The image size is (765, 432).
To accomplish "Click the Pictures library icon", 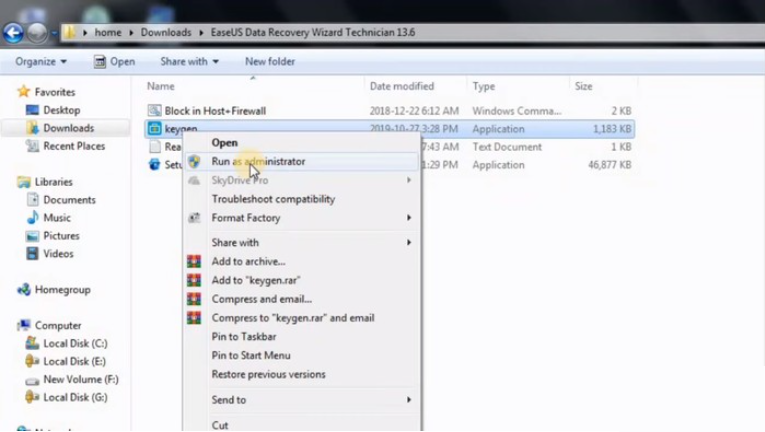I will [x=32, y=236].
